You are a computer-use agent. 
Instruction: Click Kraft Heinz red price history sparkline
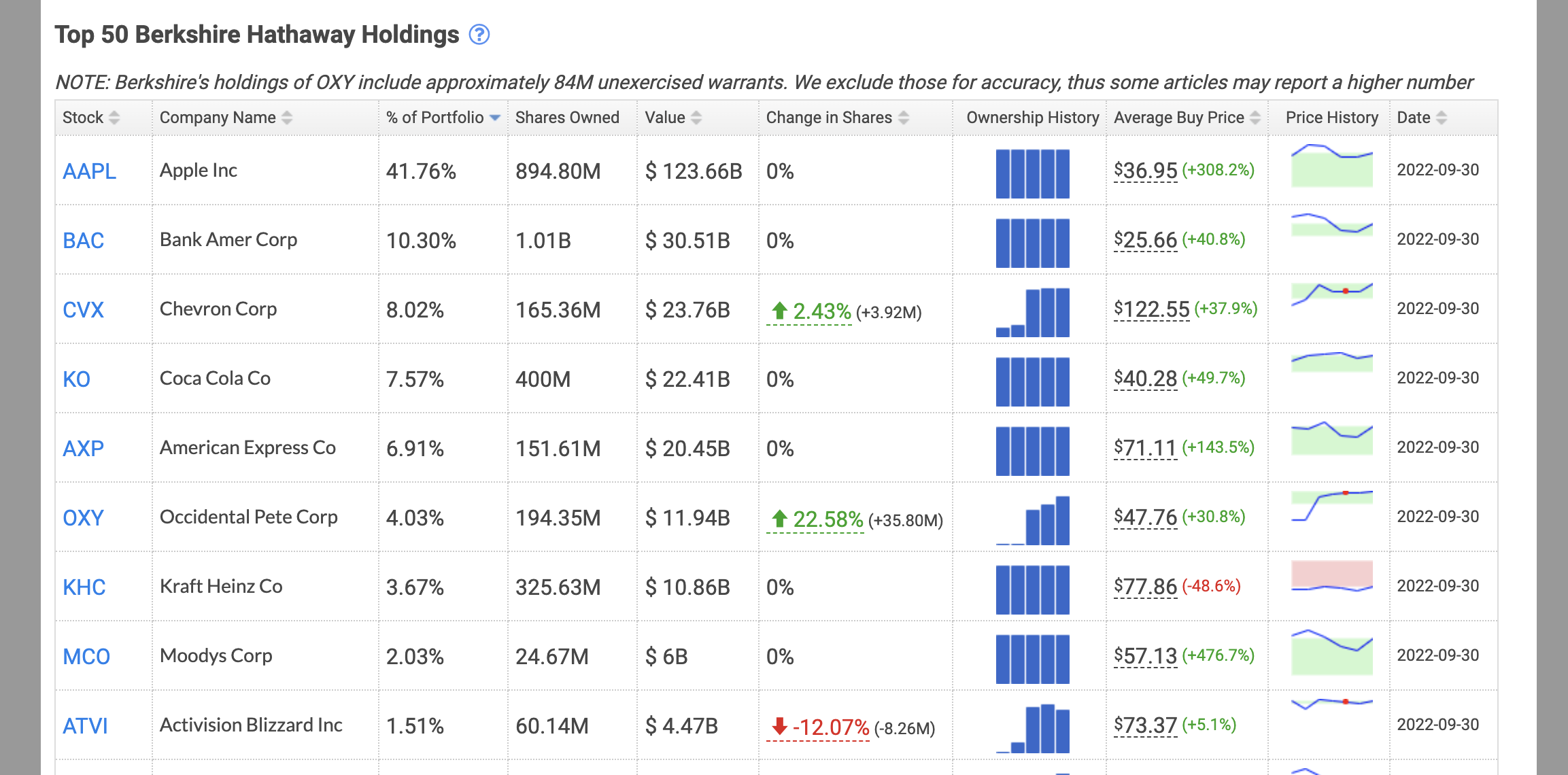(x=1331, y=576)
